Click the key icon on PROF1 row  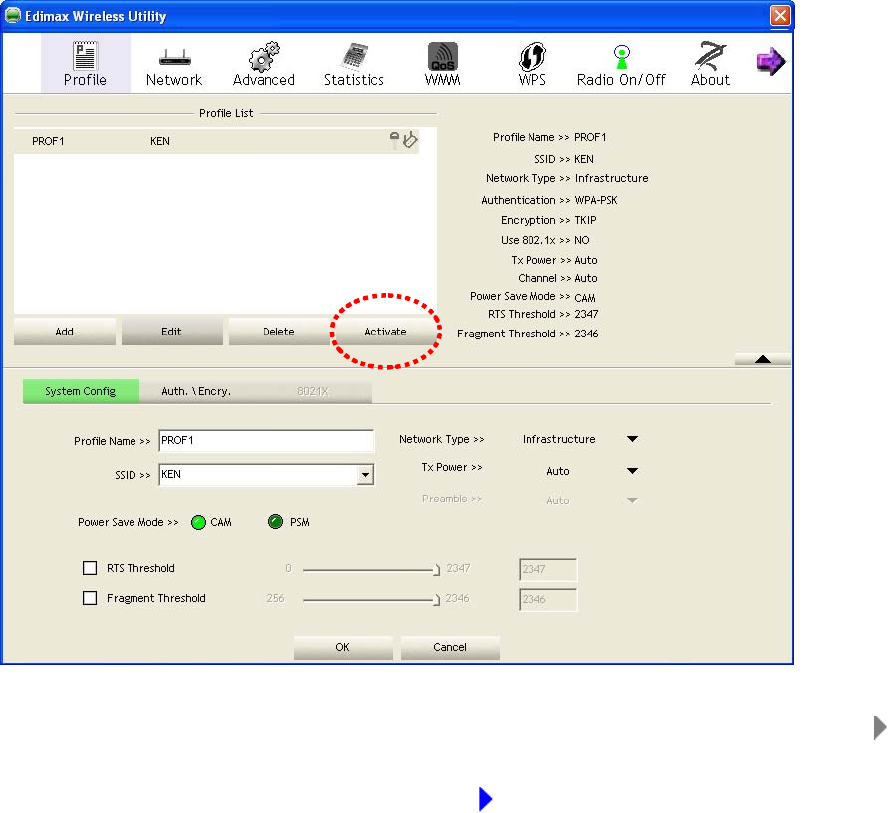[394, 139]
